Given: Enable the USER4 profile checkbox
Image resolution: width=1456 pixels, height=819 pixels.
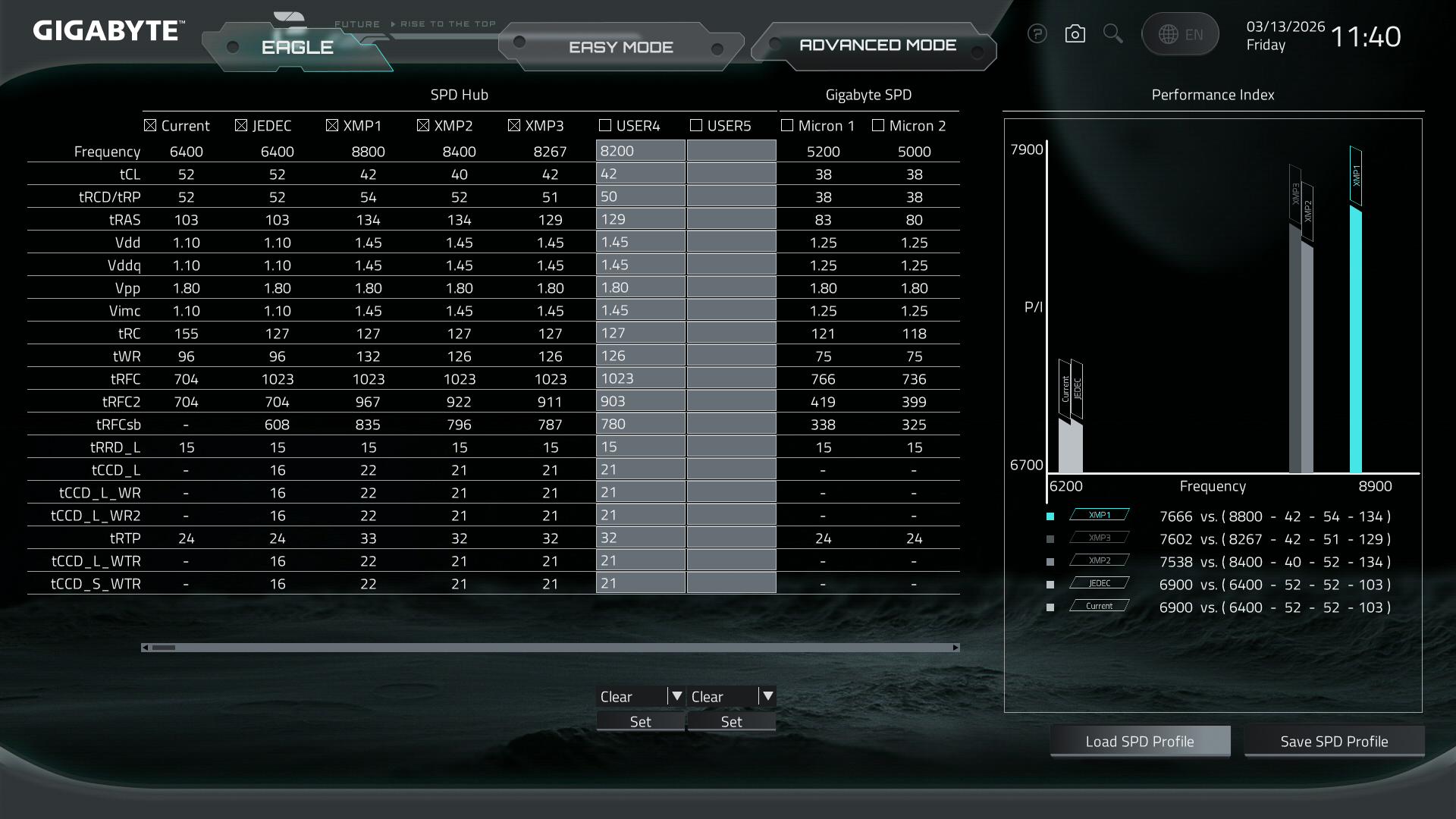Looking at the screenshot, I should coord(605,125).
